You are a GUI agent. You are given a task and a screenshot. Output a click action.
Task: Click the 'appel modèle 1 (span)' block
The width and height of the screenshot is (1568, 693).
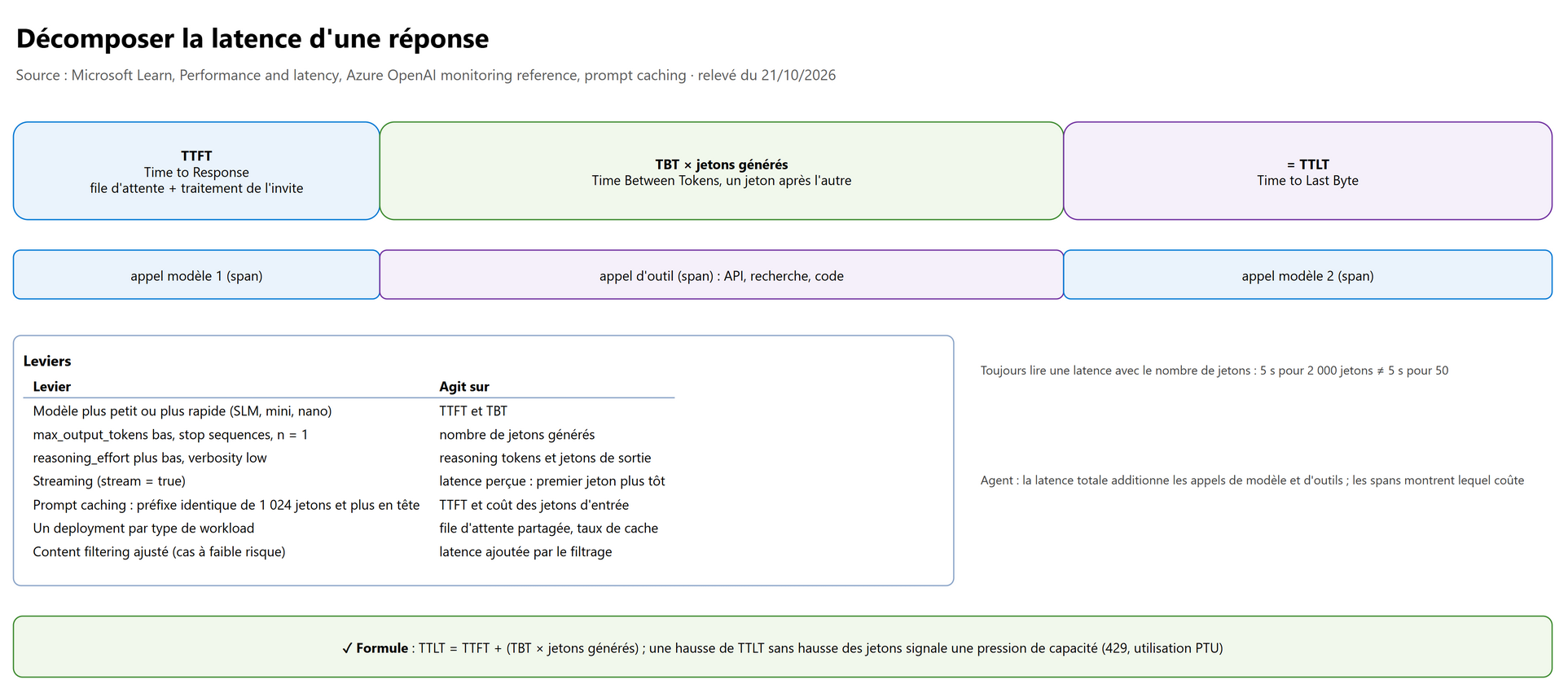coord(196,275)
